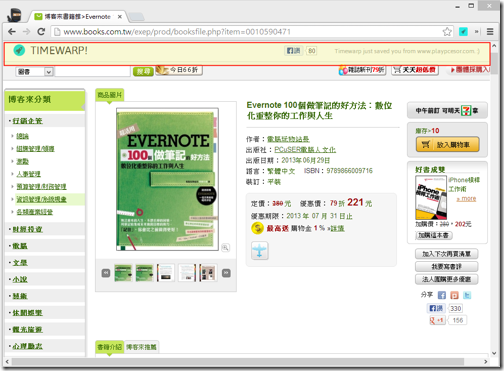
Task: Click the 法人團購更多優惠 button
Action: 447,279
